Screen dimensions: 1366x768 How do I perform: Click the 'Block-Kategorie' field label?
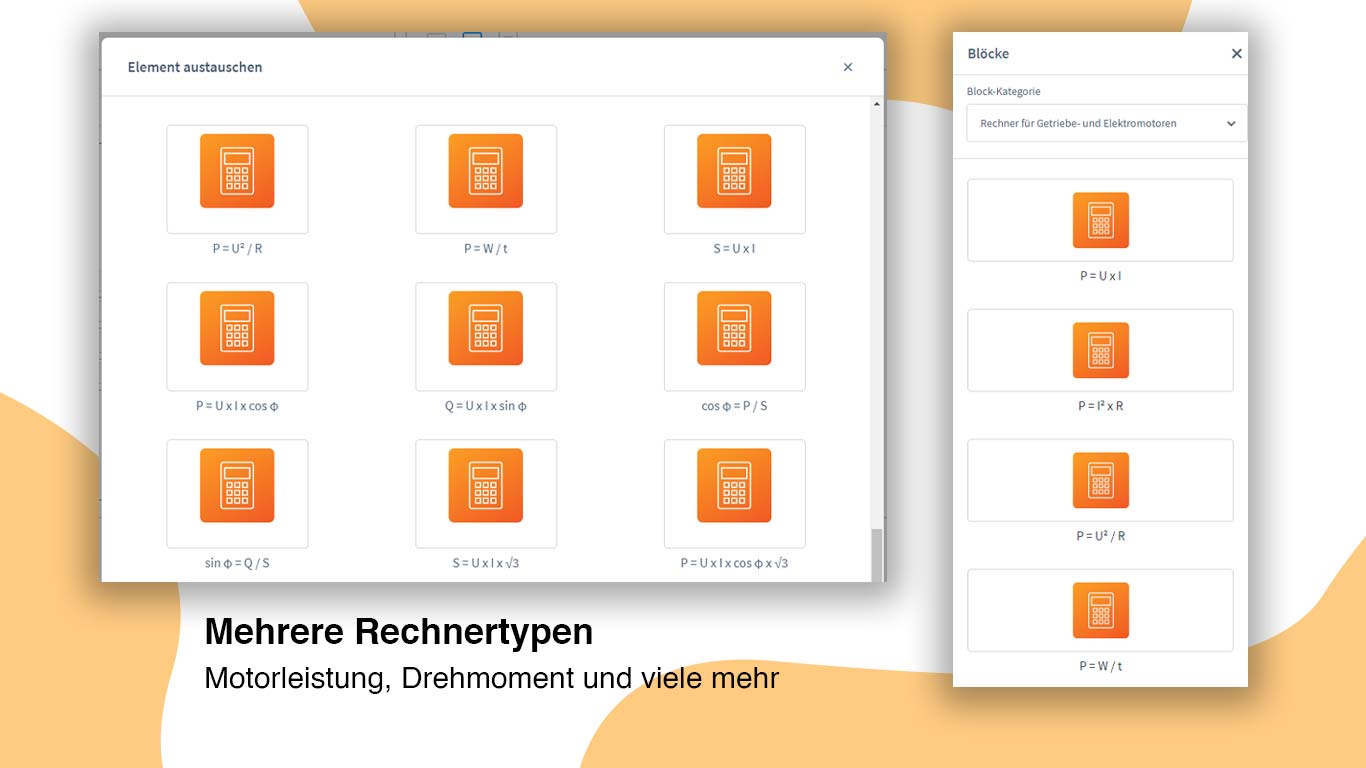point(1003,91)
